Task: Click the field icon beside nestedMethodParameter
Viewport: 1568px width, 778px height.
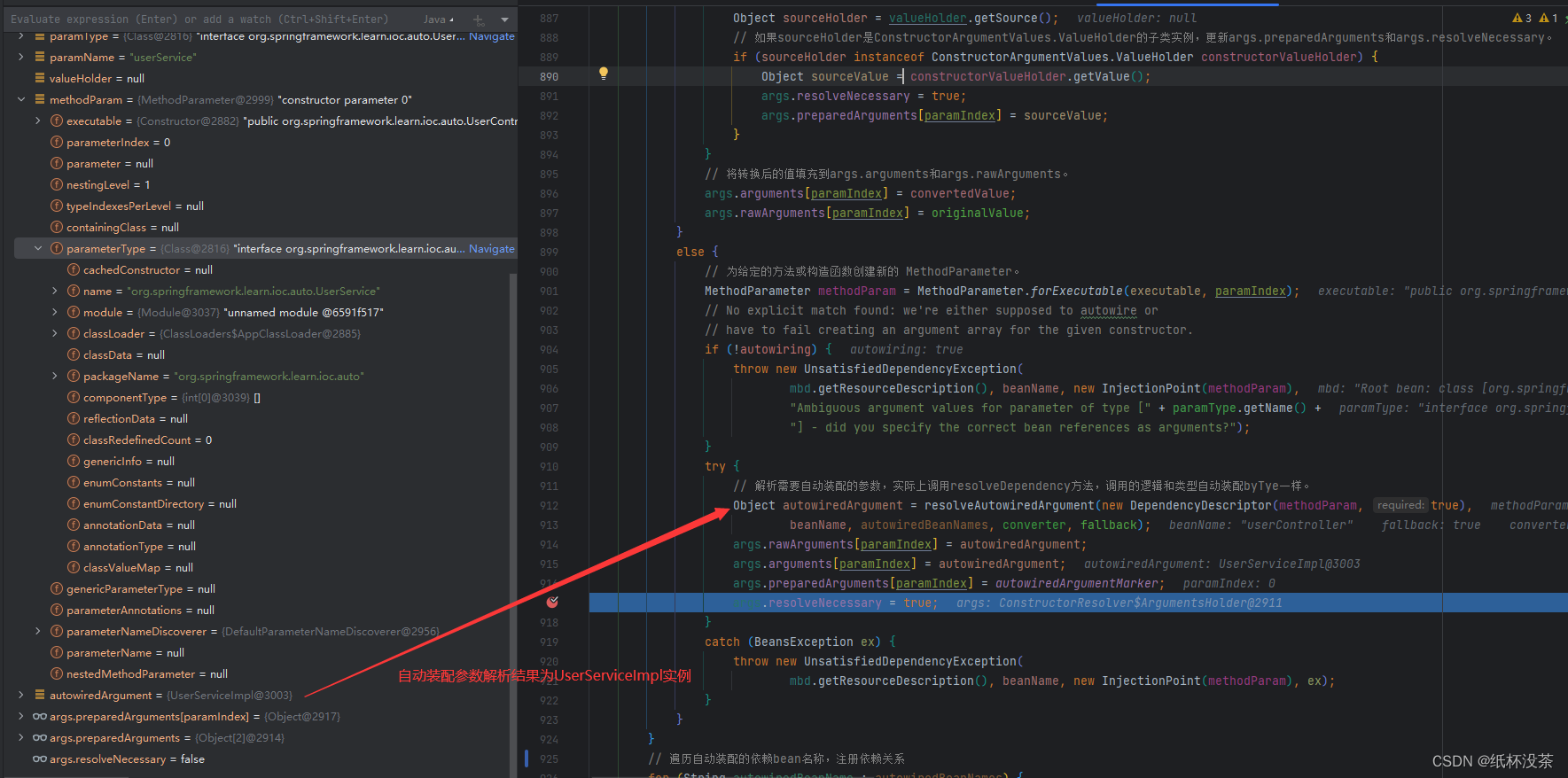Action: [x=57, y=673]
